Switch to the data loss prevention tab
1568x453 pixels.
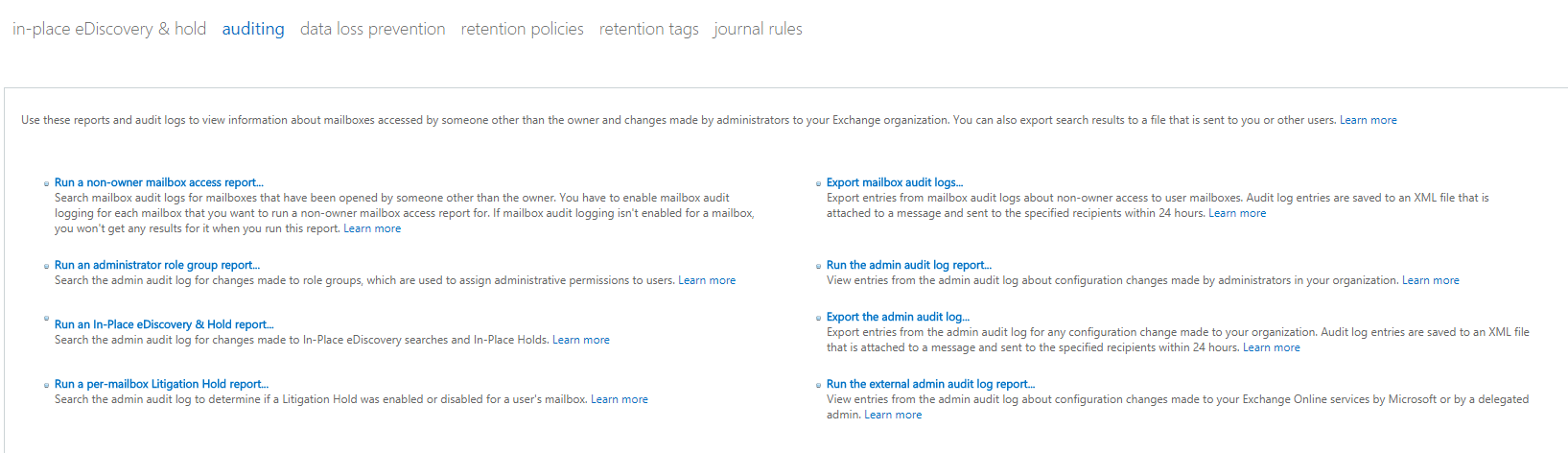(x=372, y=29)
